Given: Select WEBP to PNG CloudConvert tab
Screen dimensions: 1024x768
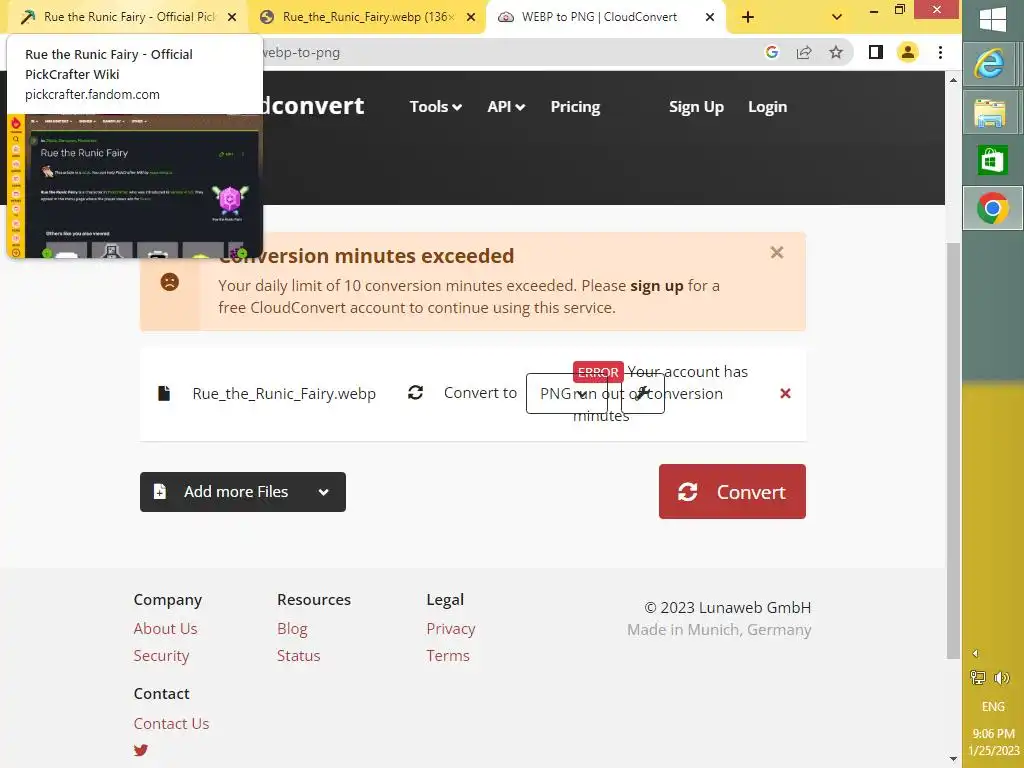Looking at the screenshot, I should 599,17.
